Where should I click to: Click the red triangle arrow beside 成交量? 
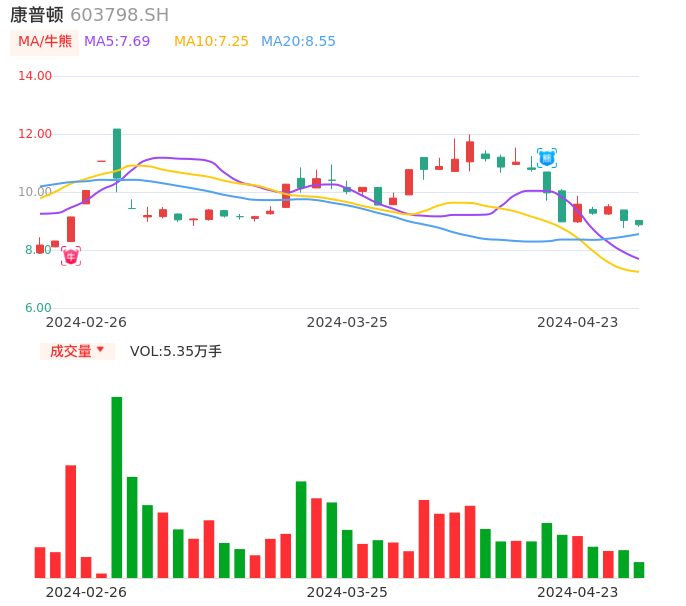pos(100,350)
